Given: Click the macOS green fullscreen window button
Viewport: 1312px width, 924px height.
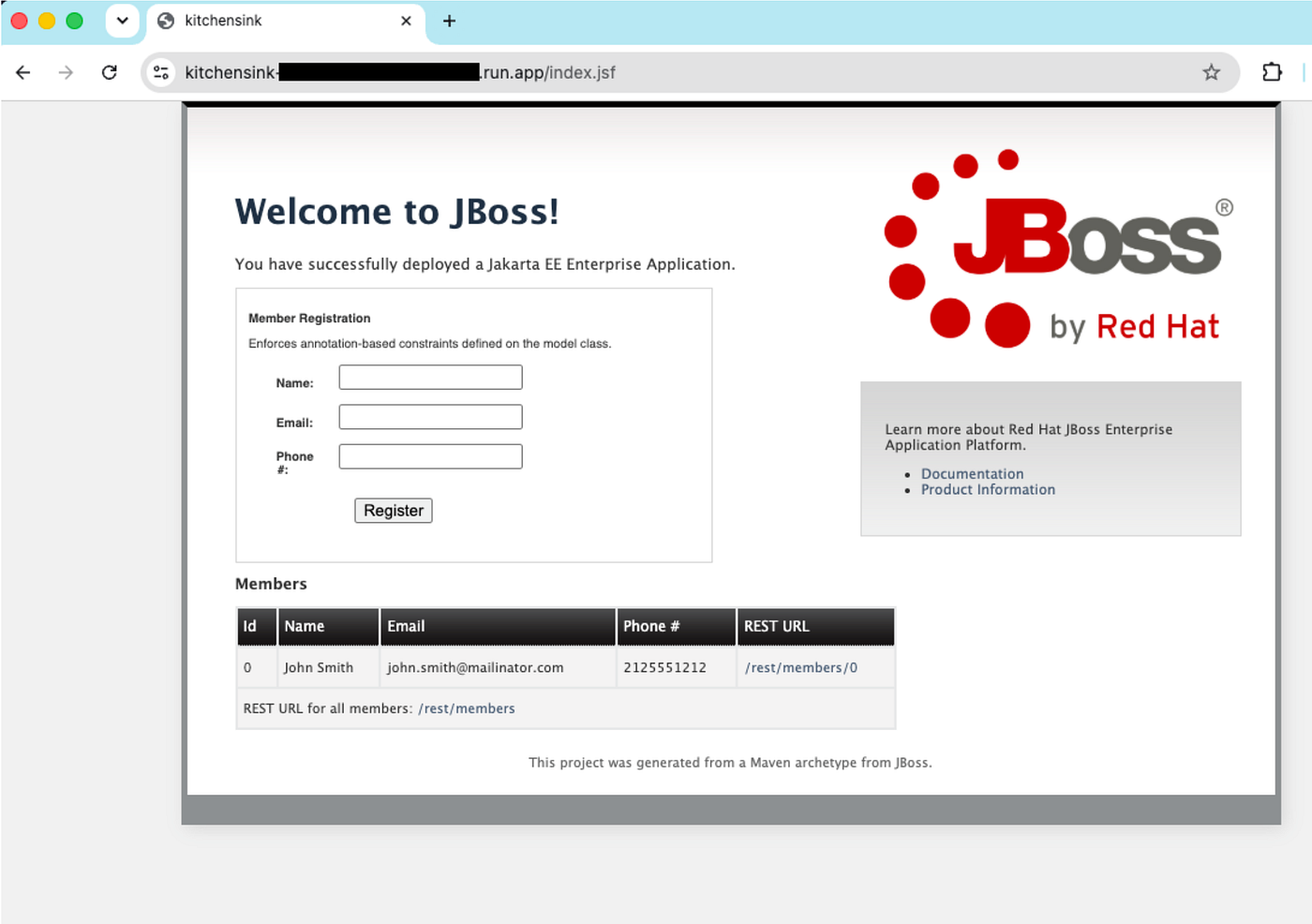Looking at the screenshot, I should (x=75, y=21).
